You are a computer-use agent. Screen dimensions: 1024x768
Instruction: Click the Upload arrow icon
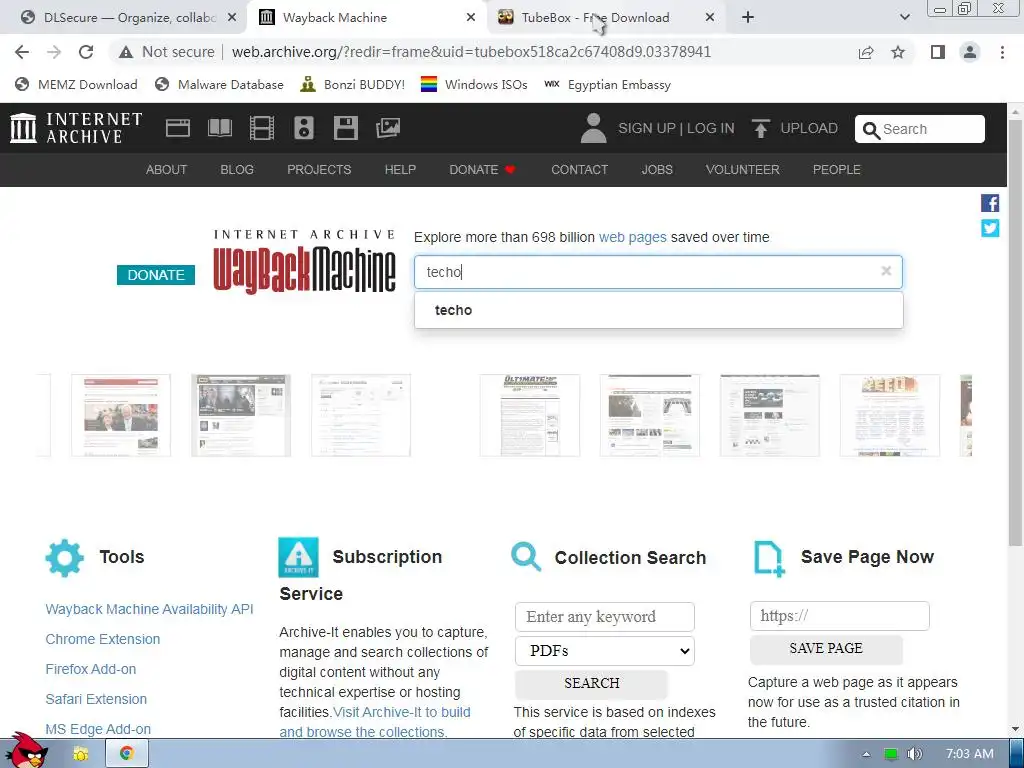click(760, 128)
